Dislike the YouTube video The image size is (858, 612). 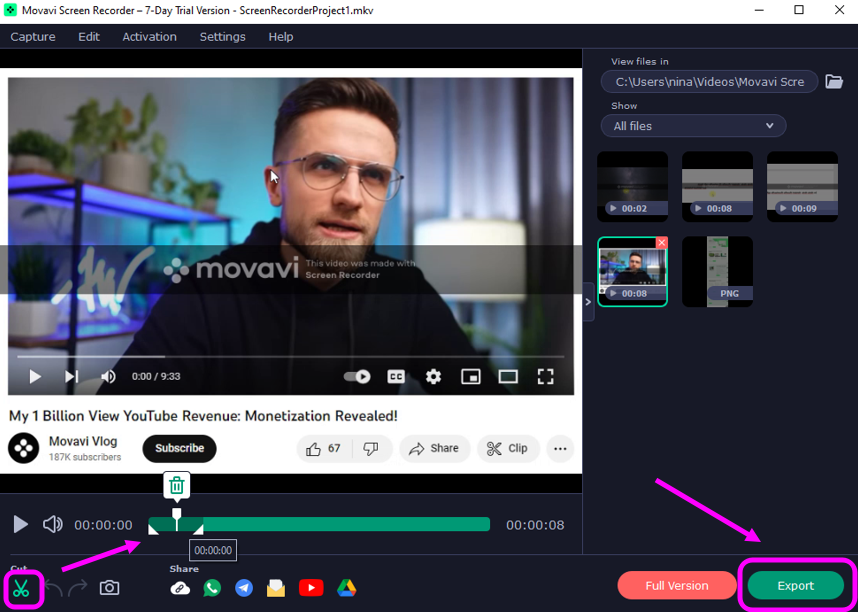point(372,449)
